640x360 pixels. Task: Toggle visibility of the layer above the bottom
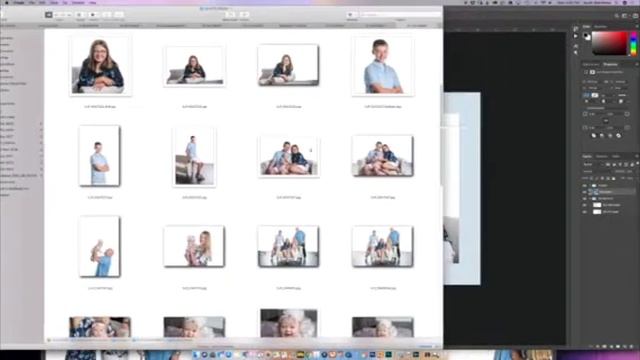pyautogui.click(x=584, y=205)
